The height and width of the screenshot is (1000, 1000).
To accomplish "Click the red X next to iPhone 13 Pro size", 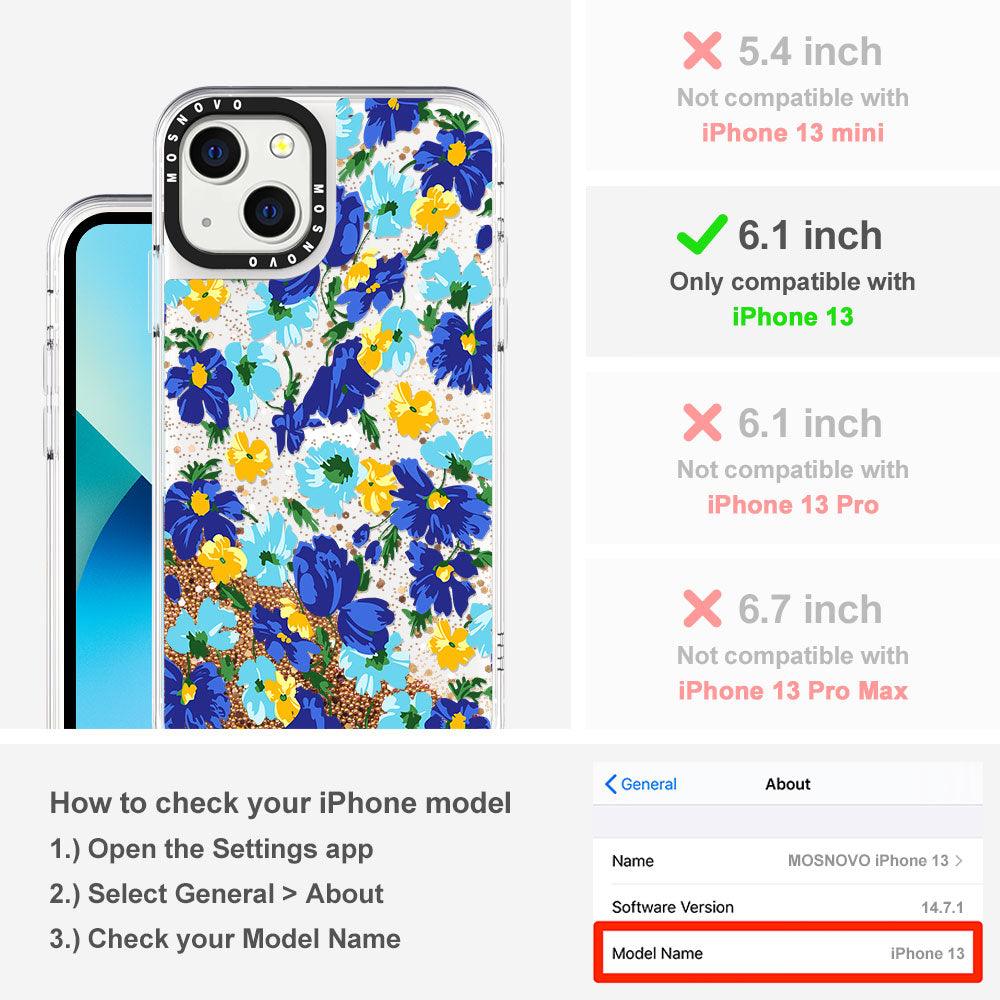I will click(x=702, y=422).
